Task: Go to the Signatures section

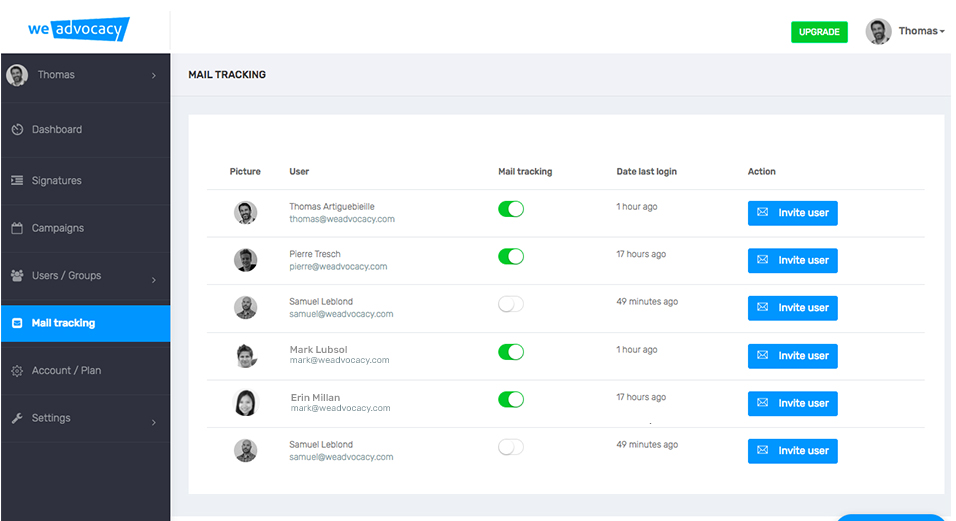Action: click(x=85, y=180)
